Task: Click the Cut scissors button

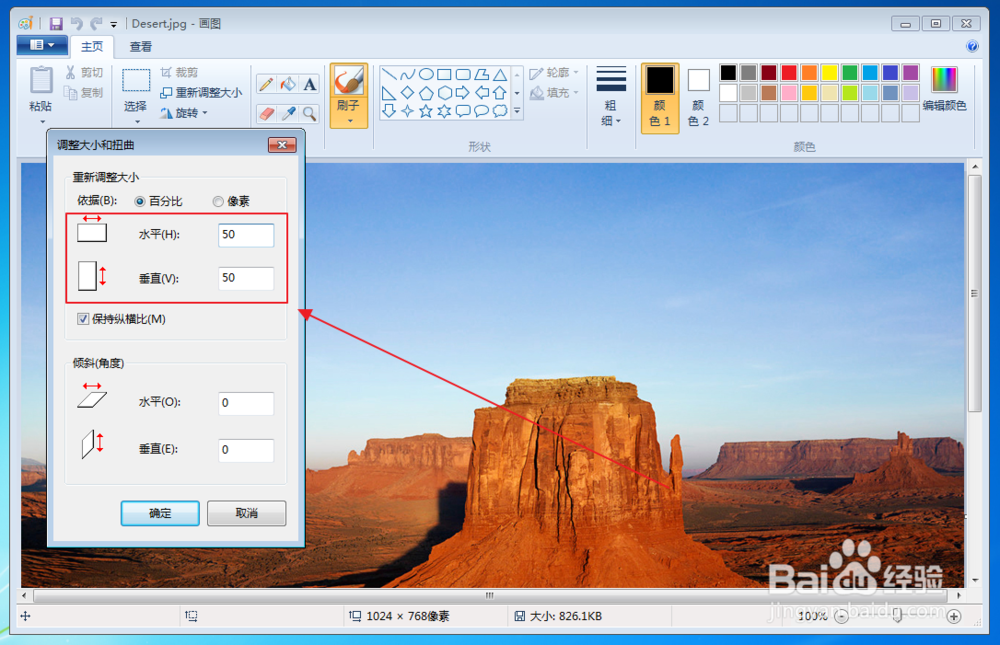Action: point(84,72)
